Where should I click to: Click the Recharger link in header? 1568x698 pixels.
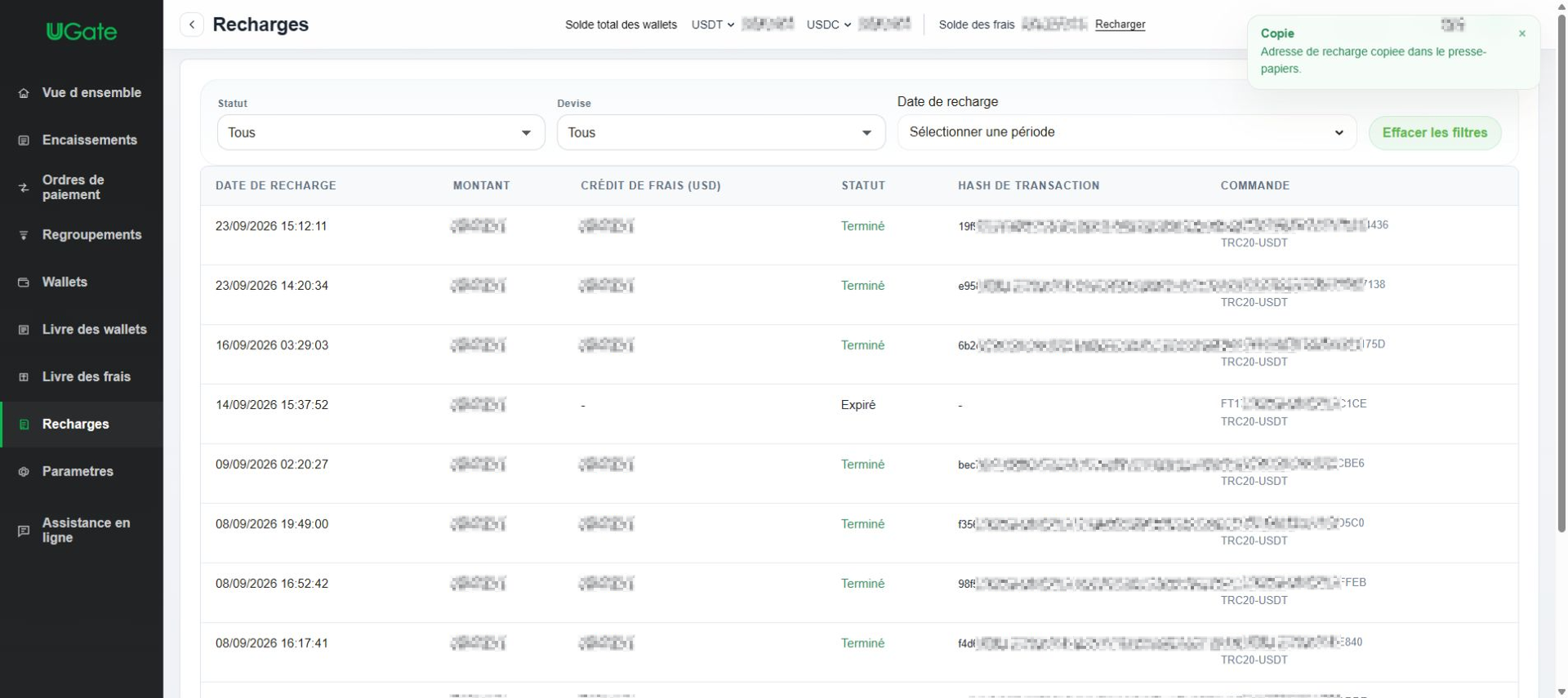tap(1120, 24)
